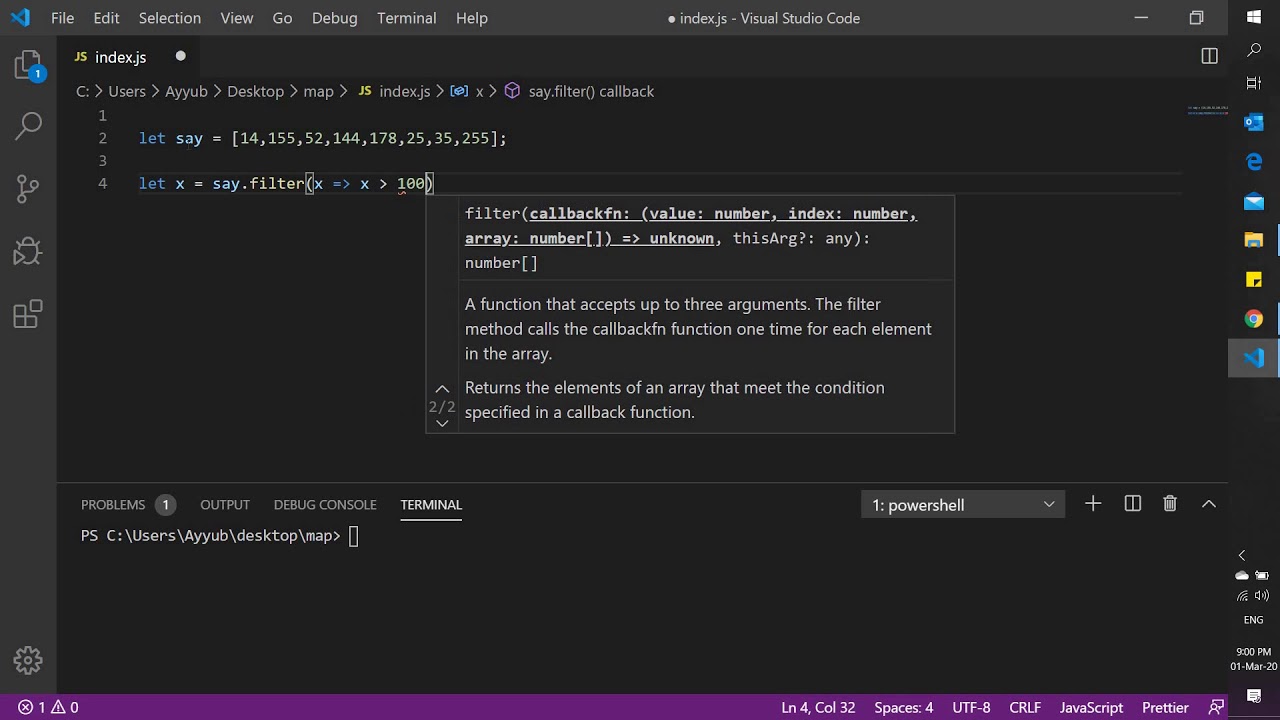
Task: Open the feedback icon in status bar
Action: (1216, 707)
